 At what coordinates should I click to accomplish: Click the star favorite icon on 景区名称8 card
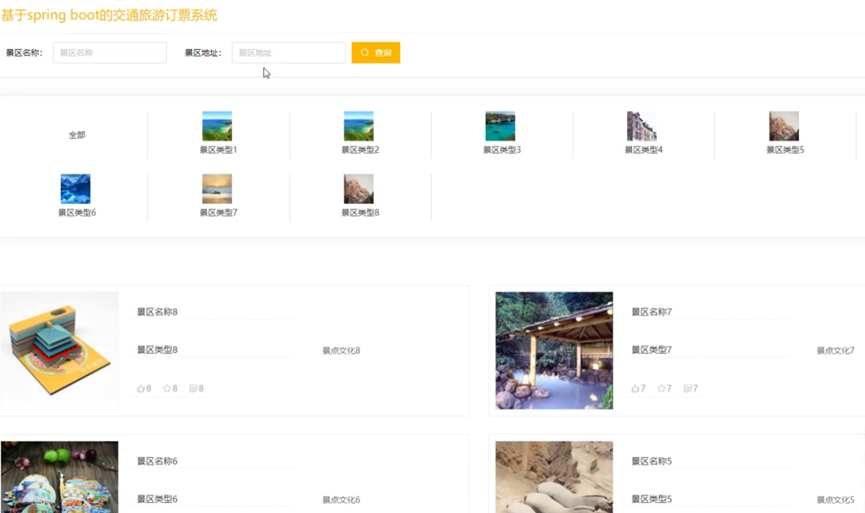point(167,388)
